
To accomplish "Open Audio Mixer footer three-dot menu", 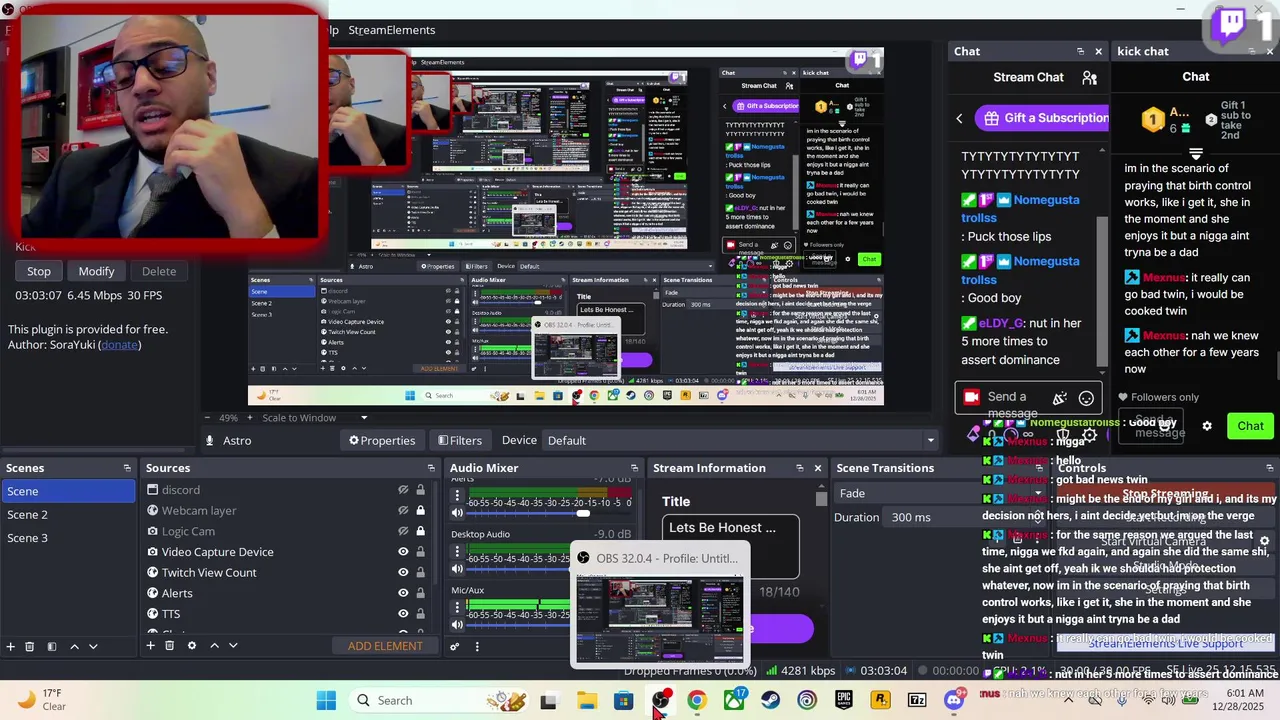I will [477, 646].
